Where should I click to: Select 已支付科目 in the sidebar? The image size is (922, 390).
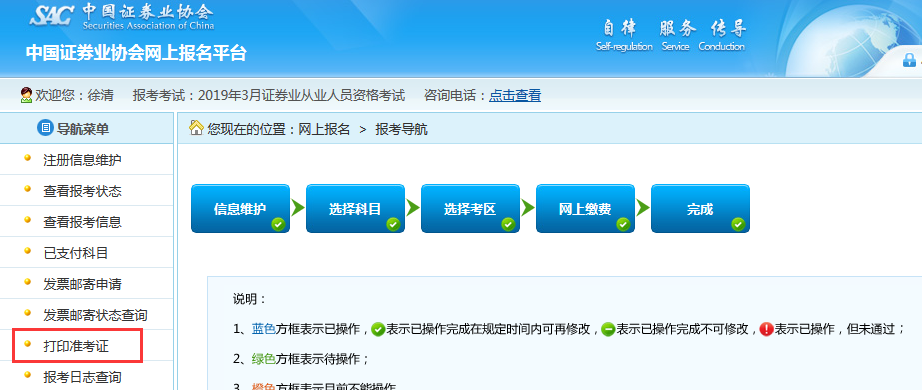tap(76, 253)
